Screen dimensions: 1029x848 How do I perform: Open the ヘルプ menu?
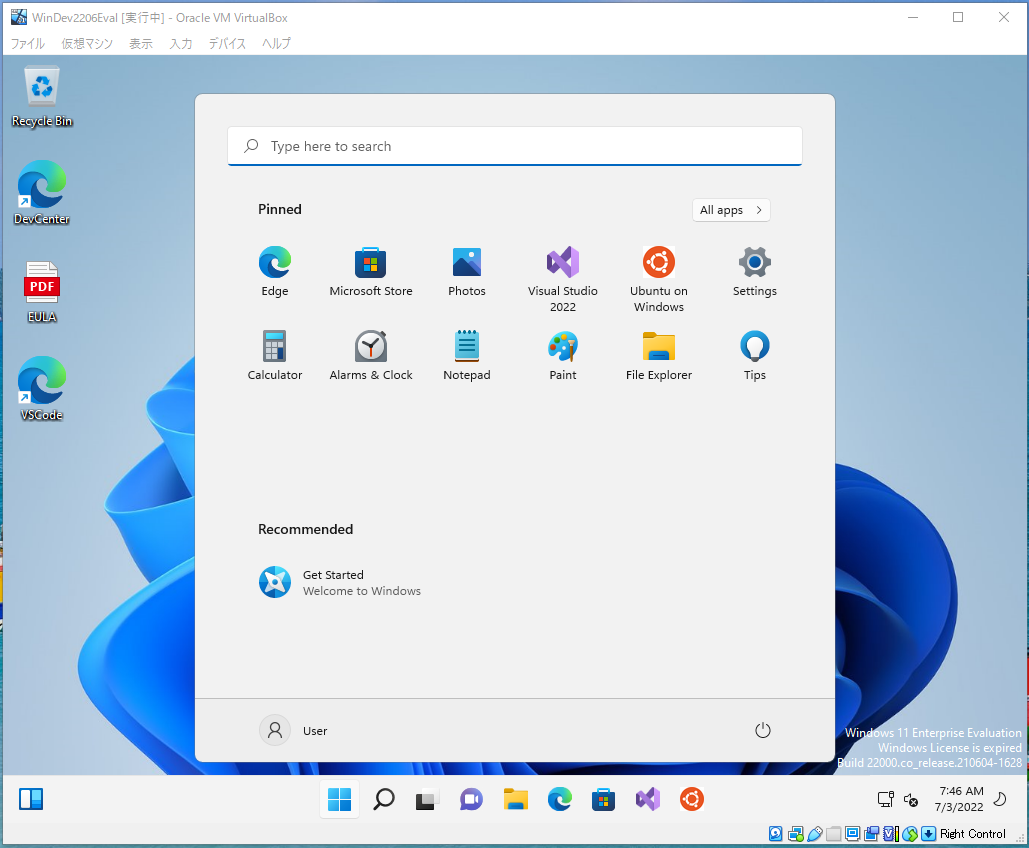276,43
